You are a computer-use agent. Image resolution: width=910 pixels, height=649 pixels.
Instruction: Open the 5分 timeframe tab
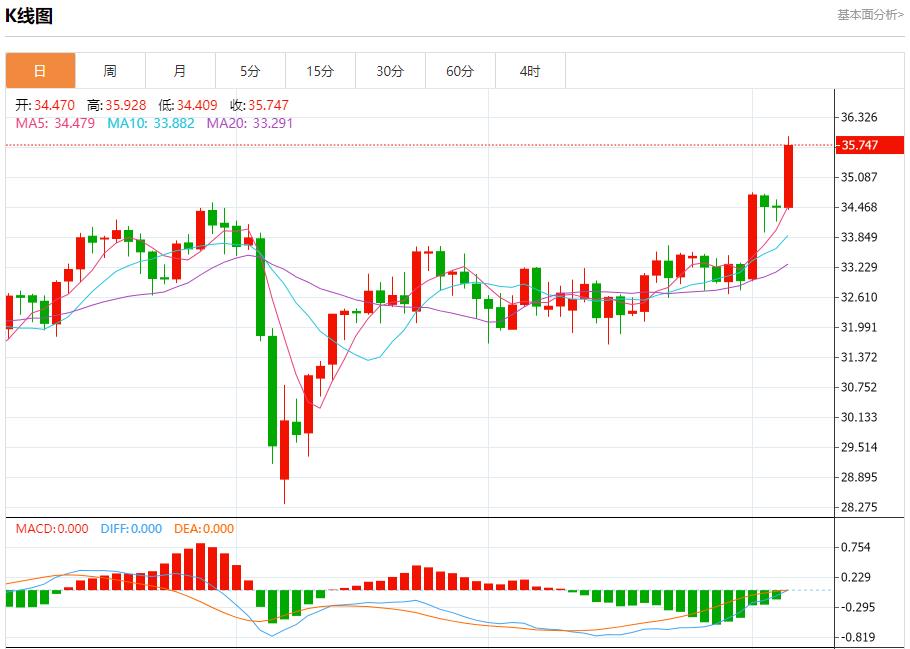[x=250, y=71]
